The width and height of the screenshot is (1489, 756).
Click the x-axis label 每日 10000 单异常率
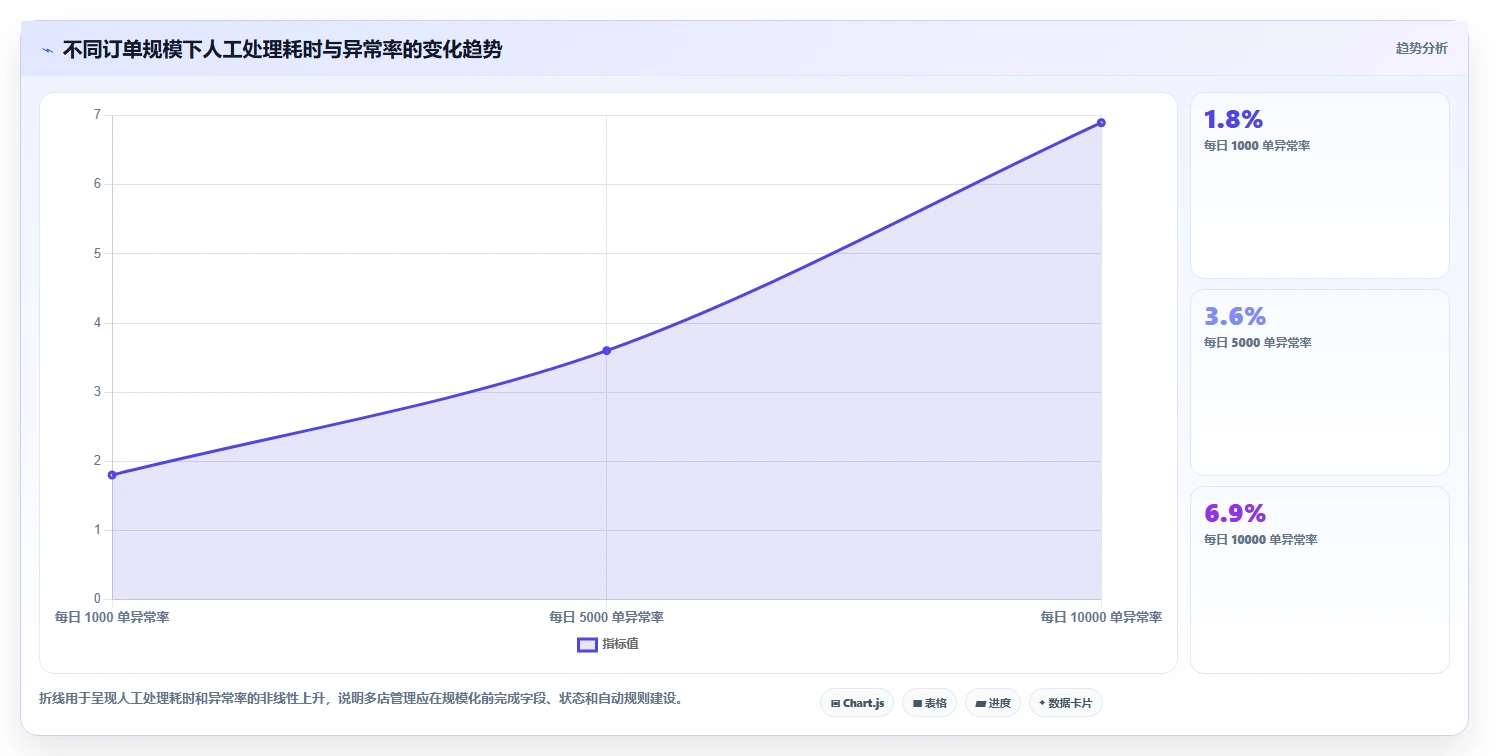click(1101, 617)
